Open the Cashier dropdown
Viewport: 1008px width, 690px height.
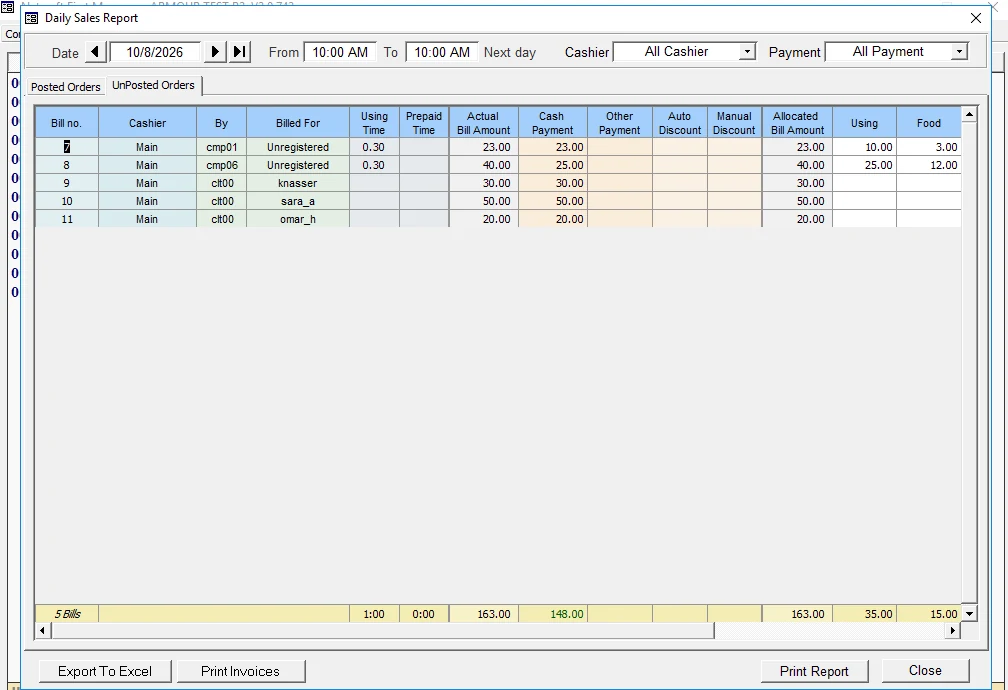[x=746, y=51]
